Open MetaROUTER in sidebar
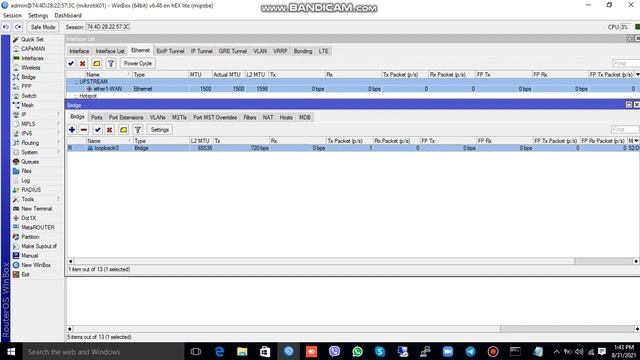This screenshot has height=360, width=640. [38, 227]
